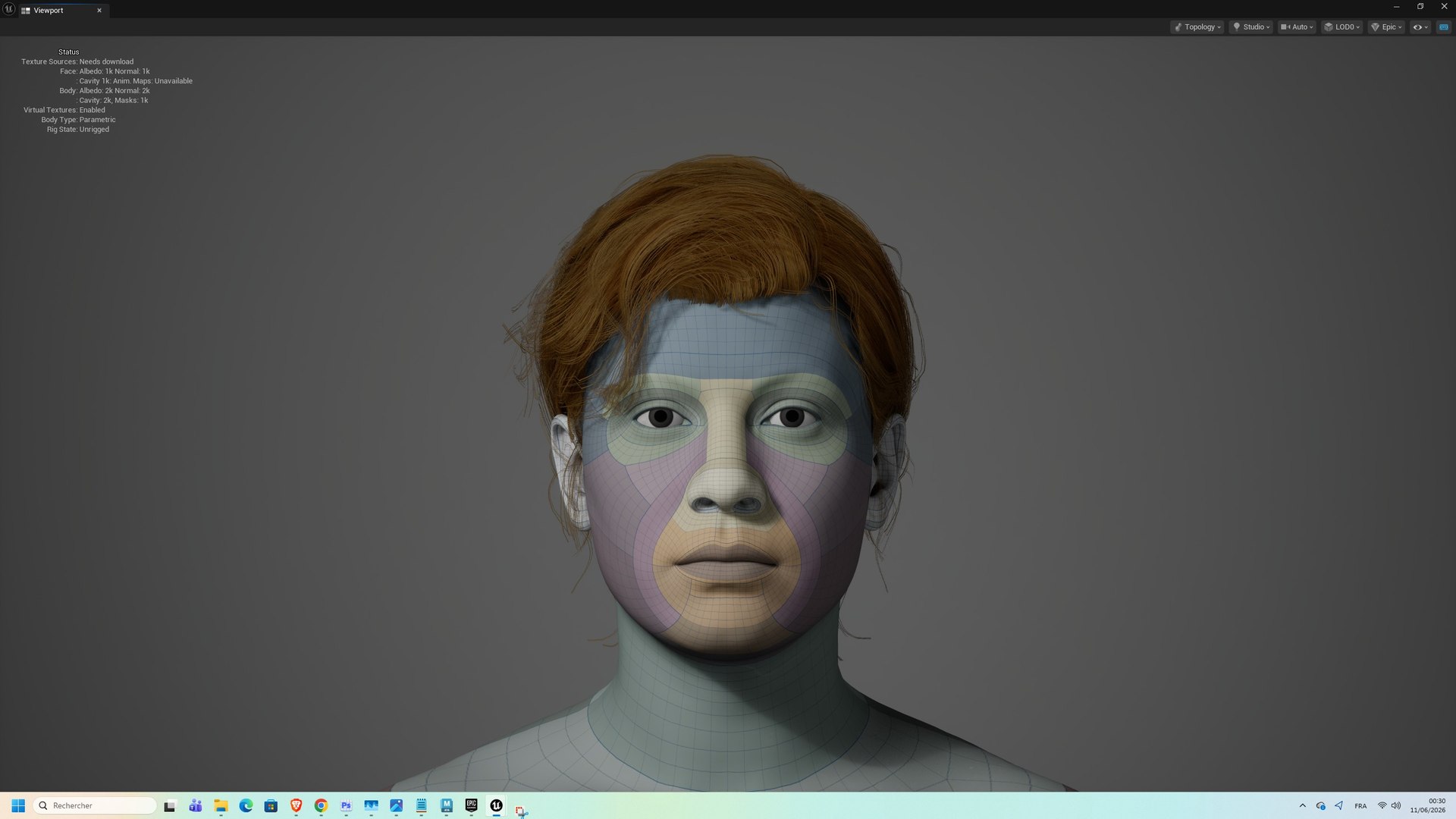The height and width of the screenshot is (819, 1456).
Task: Open the clock showing 00:30
Action: click(x=1428, y=805)
